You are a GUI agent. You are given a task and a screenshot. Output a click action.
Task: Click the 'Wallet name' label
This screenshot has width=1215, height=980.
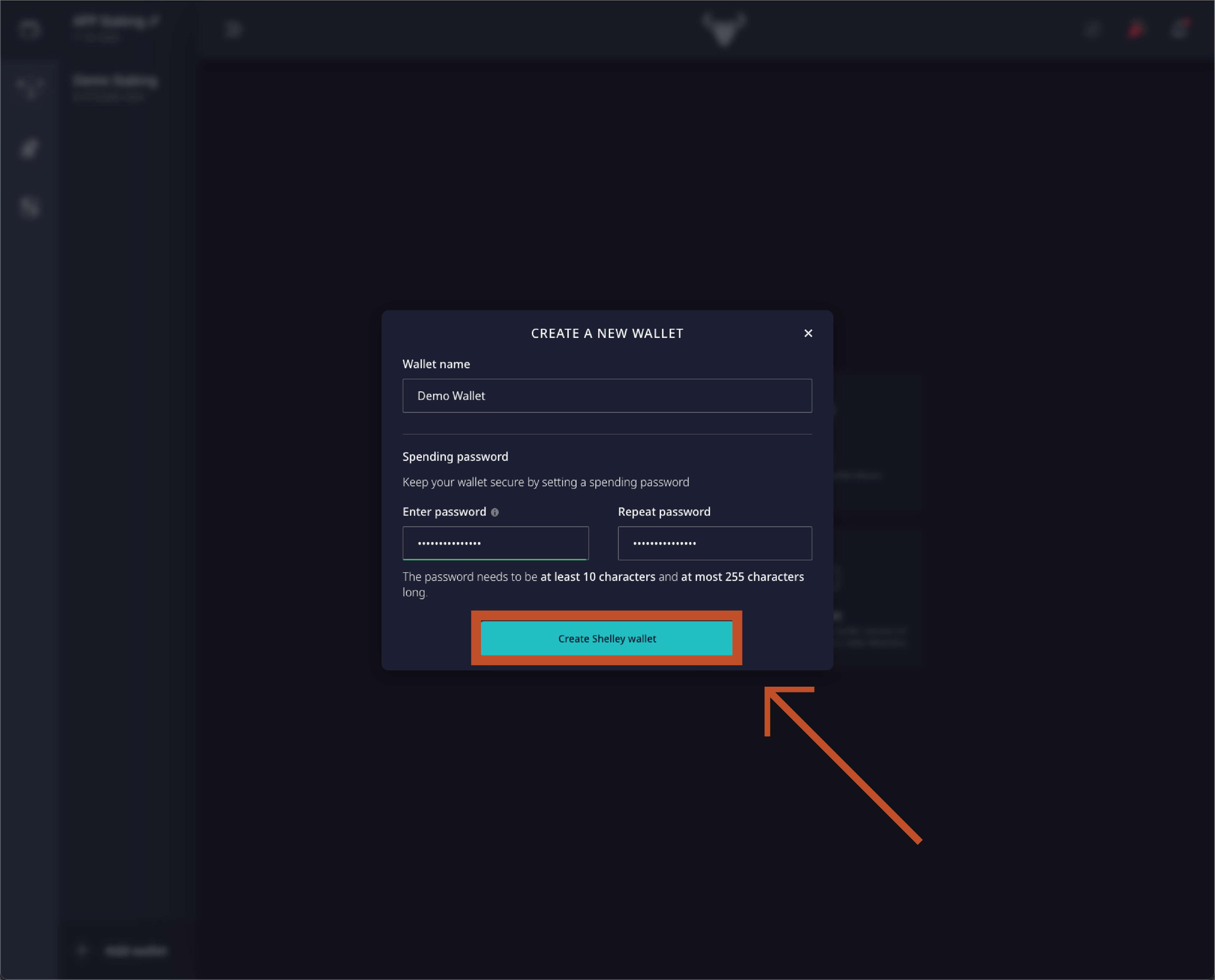point(436,364)
